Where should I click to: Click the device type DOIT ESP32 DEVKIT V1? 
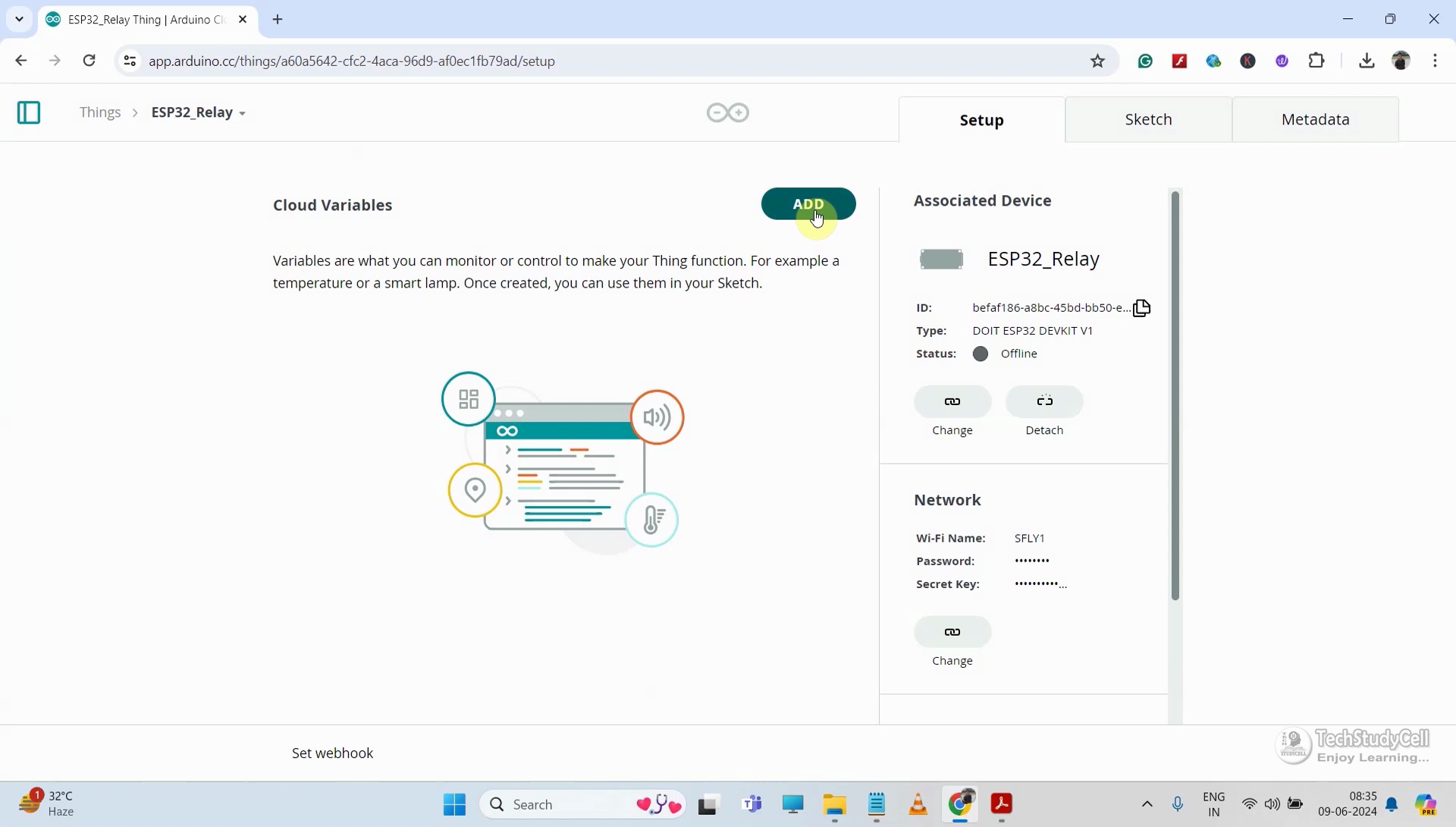pos(1033,331)
